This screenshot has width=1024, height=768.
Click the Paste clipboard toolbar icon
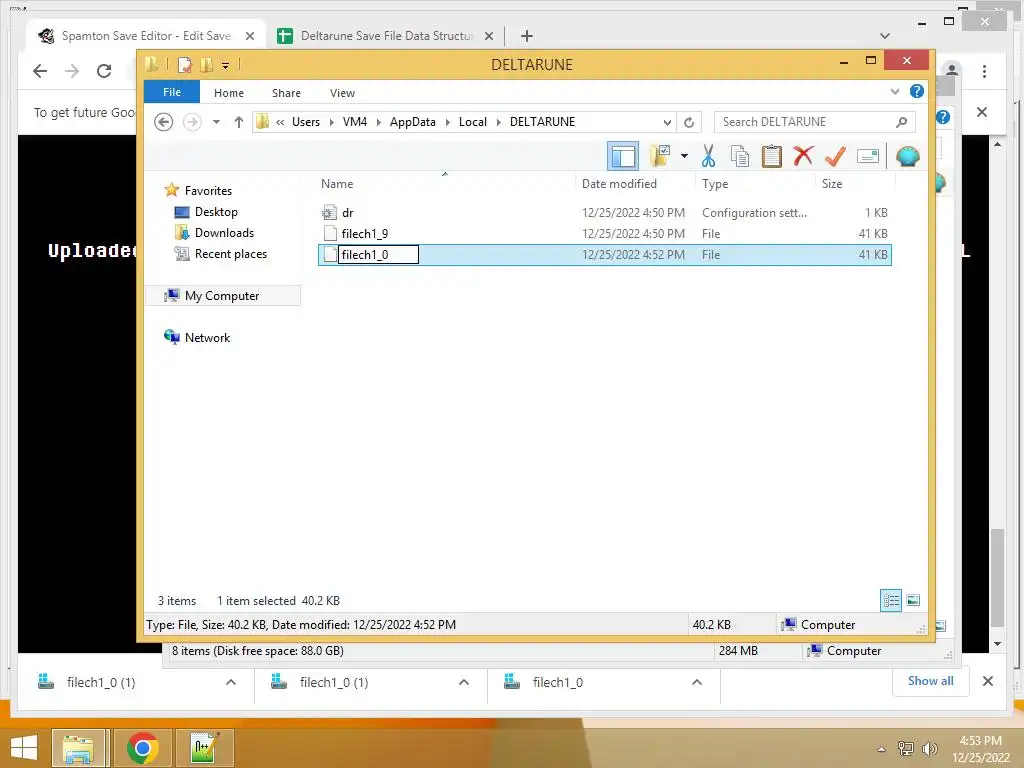point(771,157)
